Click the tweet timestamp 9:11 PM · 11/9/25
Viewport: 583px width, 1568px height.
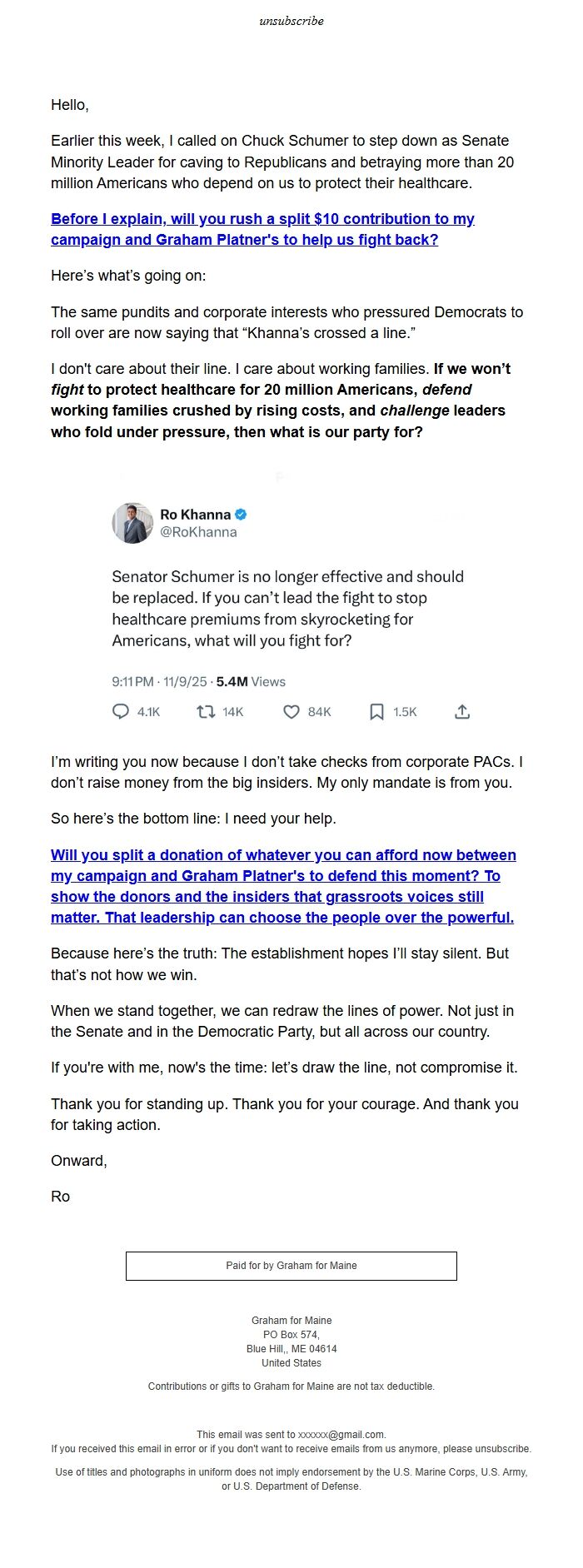click(159, 682)
